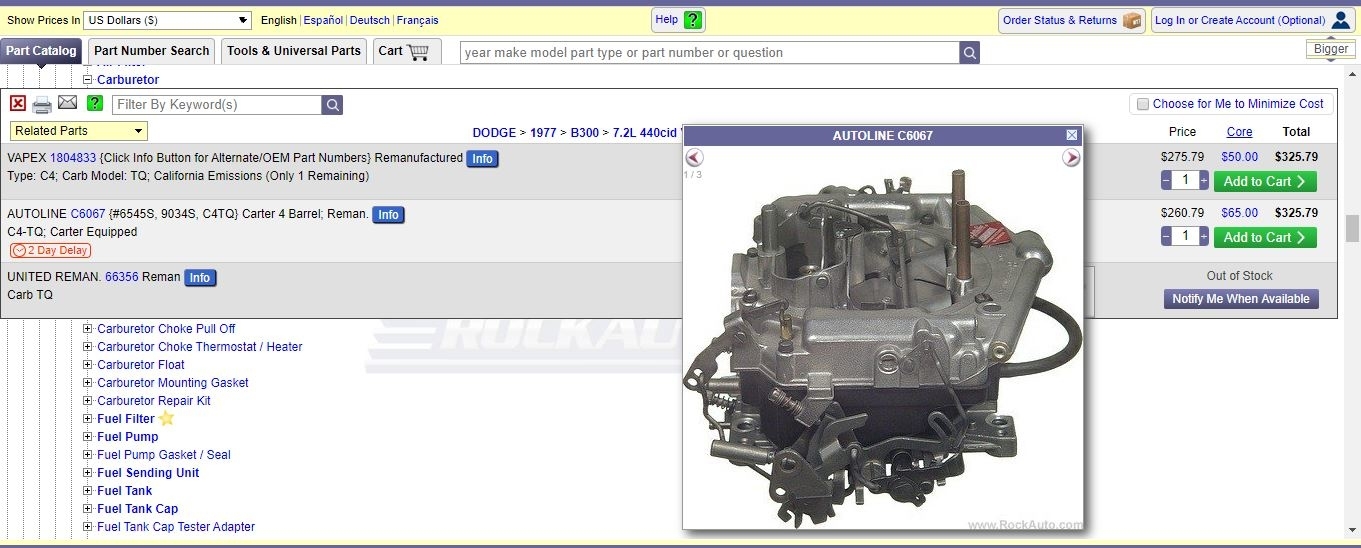This screenshot has height=548, width=1361.
Task: Expand Carburetor Mounting Gasket
Action: pos(88,383)
